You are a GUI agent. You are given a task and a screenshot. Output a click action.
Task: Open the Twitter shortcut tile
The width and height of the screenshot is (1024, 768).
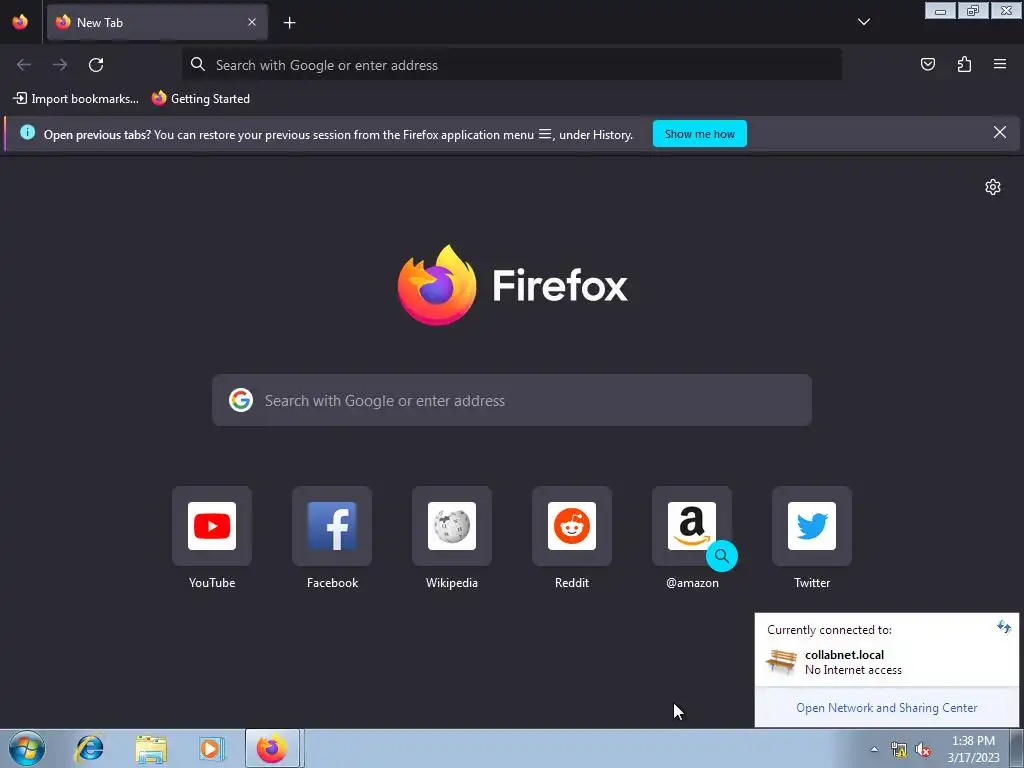pos(812,526)
